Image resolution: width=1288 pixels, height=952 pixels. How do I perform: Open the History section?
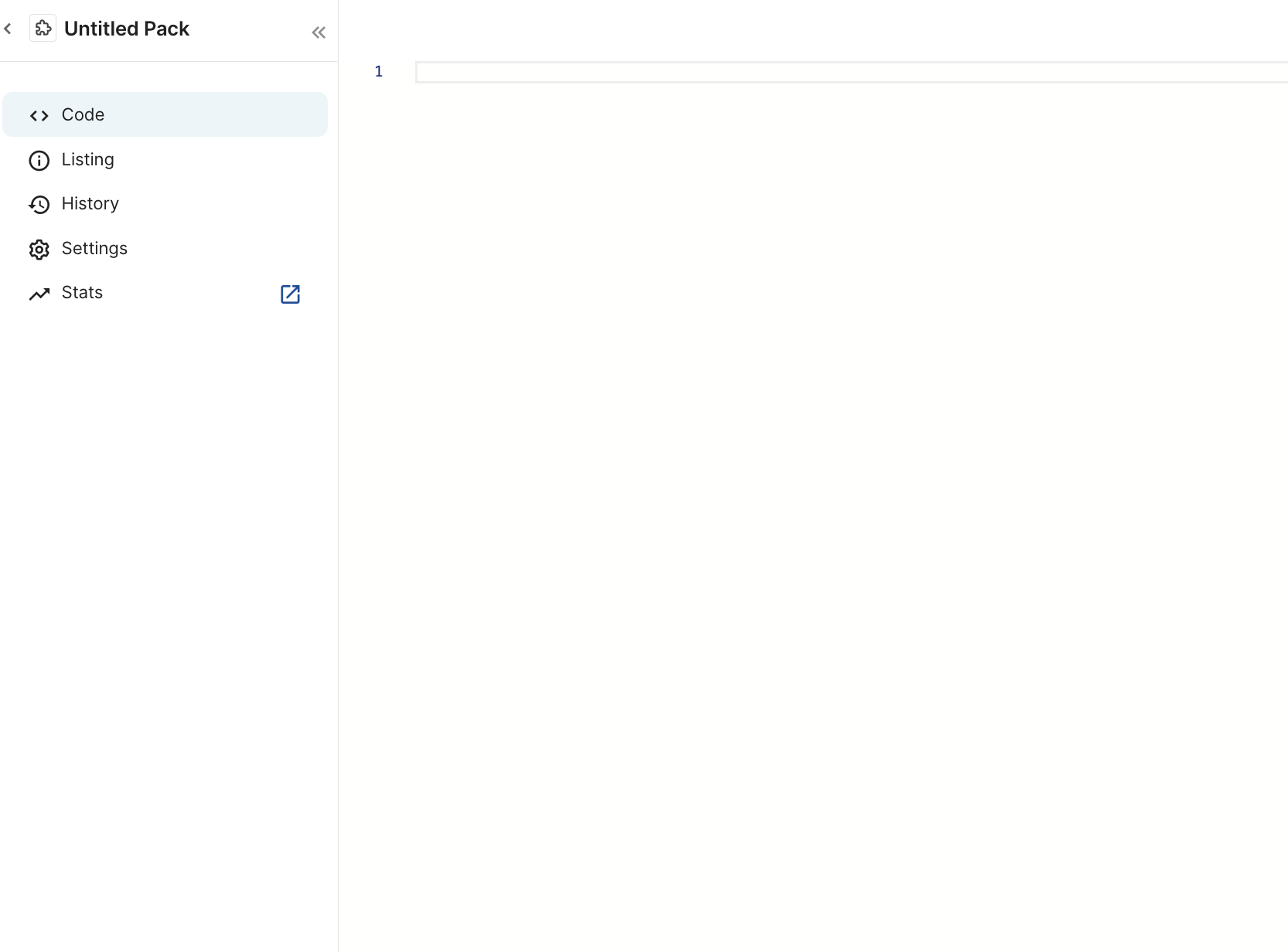[x=165, y=203]
